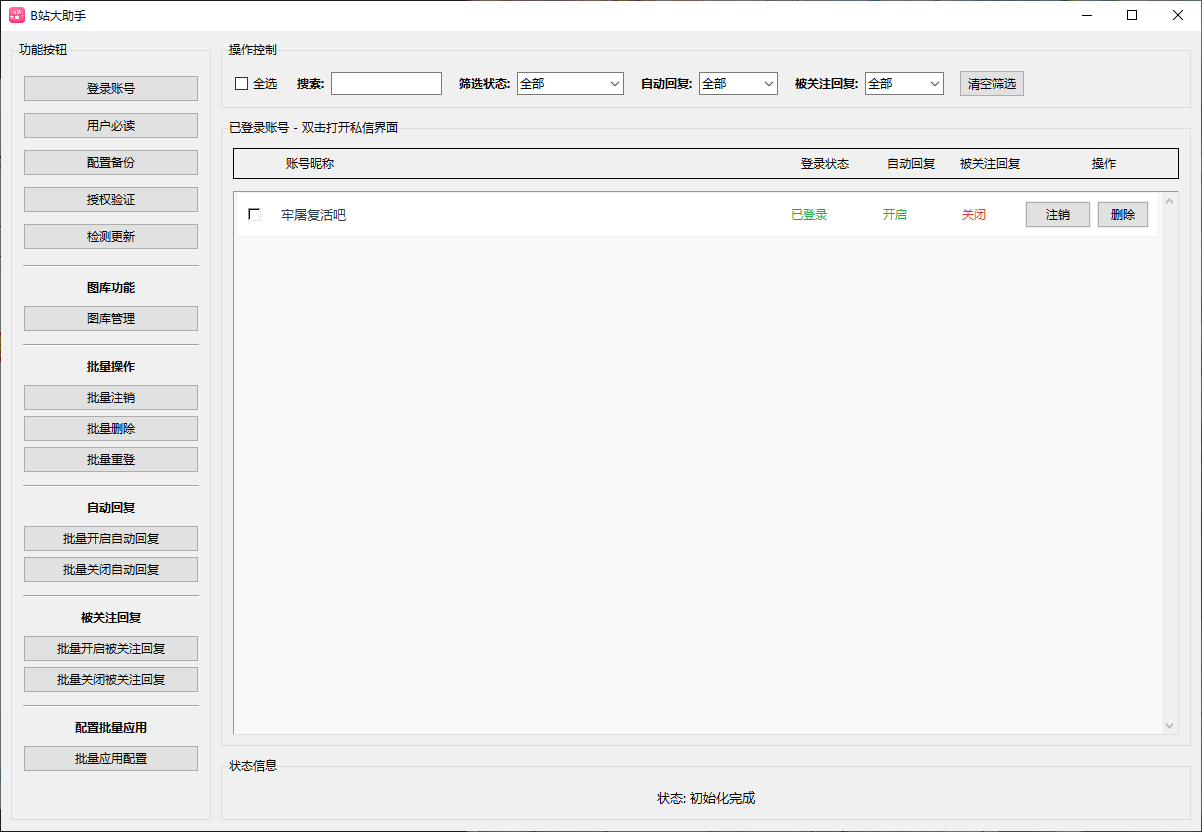Expand the 自动回复 filter dropdown
This screenshot has width=1202, height=832.
click(738, 84)
